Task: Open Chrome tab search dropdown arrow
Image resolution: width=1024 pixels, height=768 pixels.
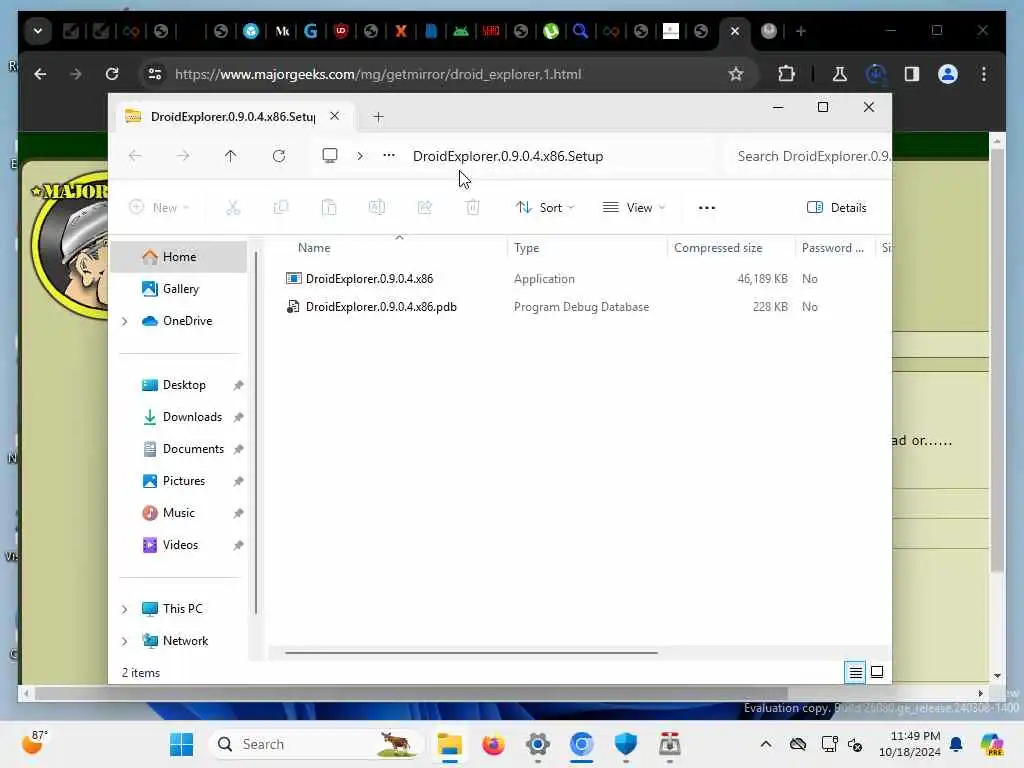Action: tap(38, 31)
